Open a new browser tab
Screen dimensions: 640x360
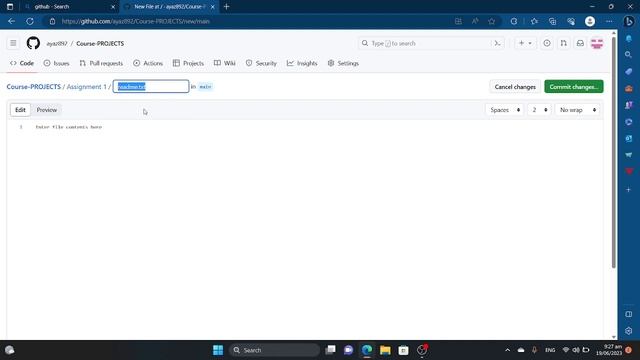click(227, 7)
